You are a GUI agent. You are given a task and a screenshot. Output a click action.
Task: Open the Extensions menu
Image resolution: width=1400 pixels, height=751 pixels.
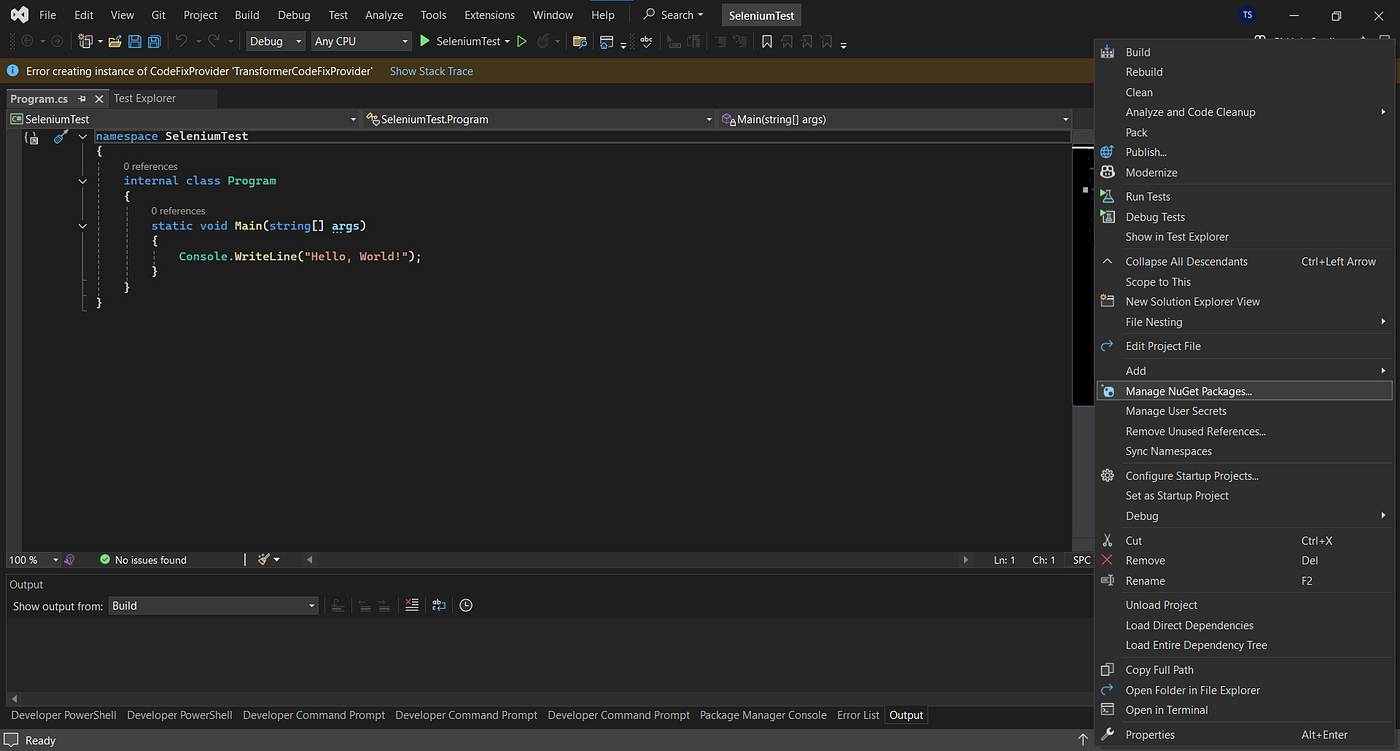489,15
